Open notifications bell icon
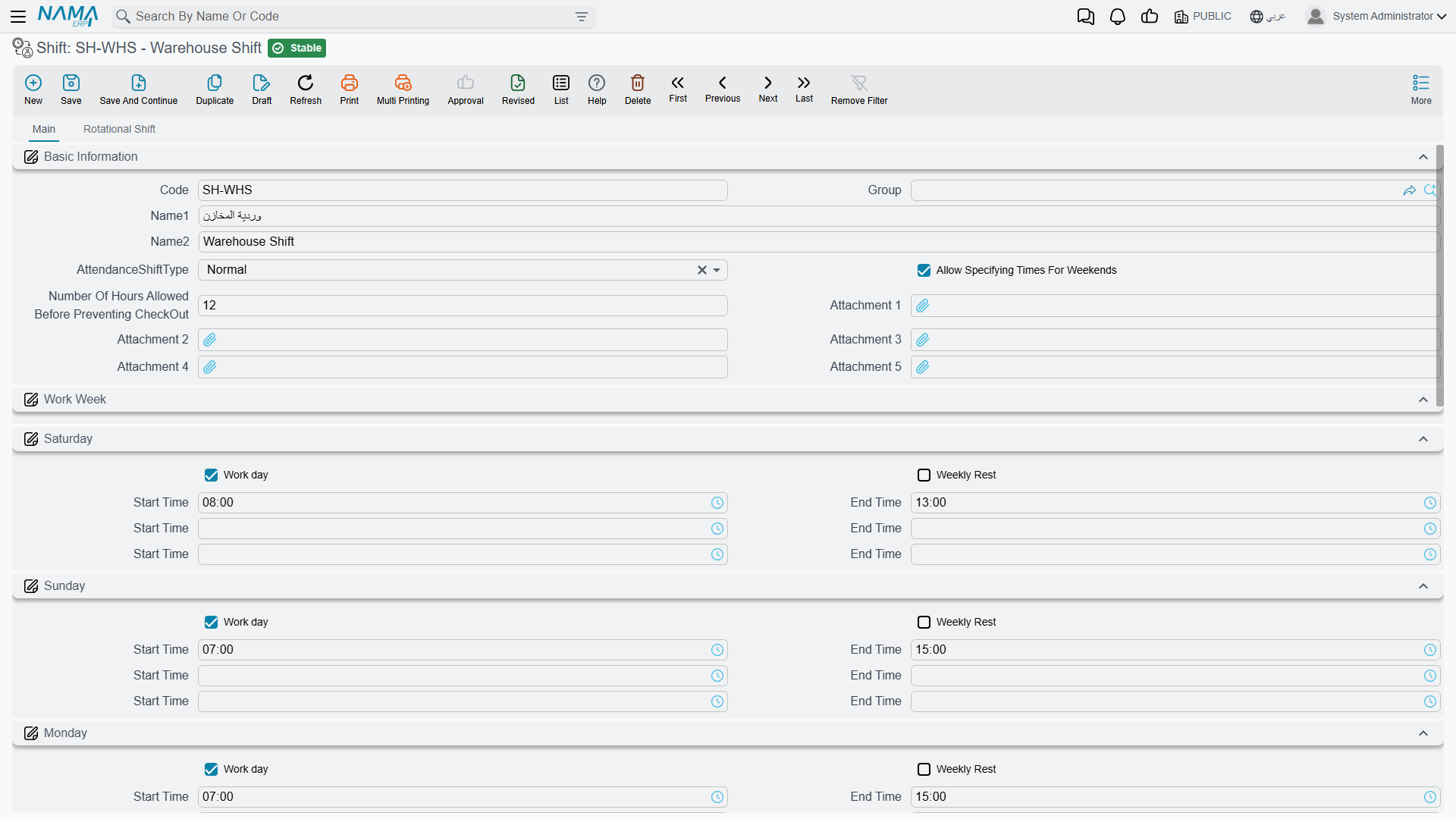This screenshot has height=819, width=1456. click(1118, 17)
